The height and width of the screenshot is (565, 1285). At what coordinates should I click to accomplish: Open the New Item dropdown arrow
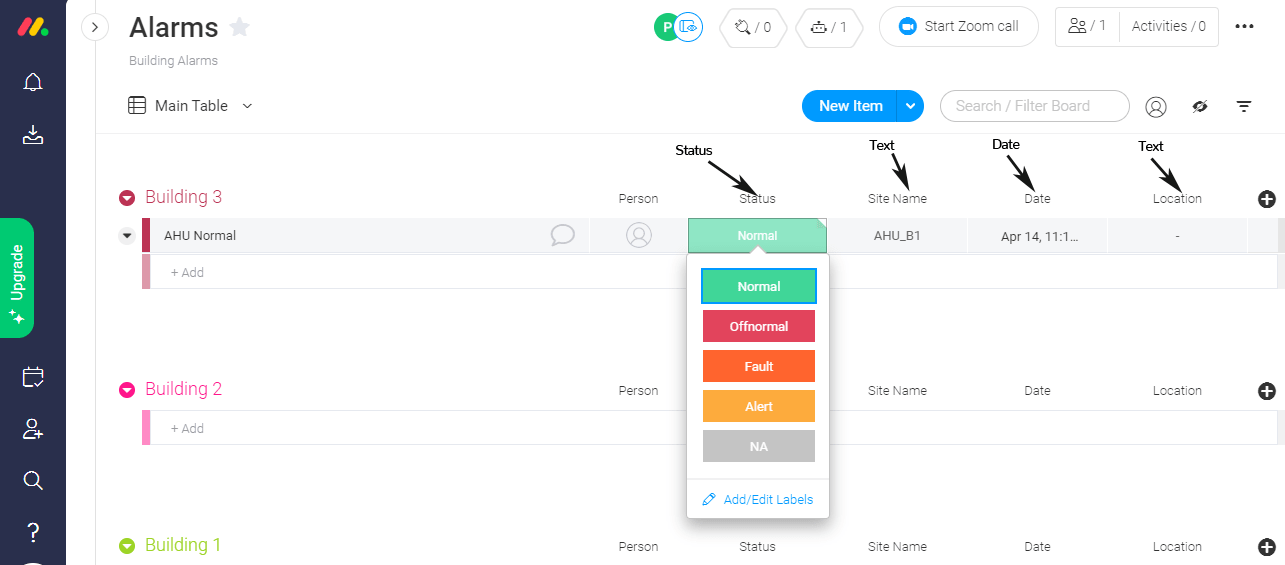point(910,106)
